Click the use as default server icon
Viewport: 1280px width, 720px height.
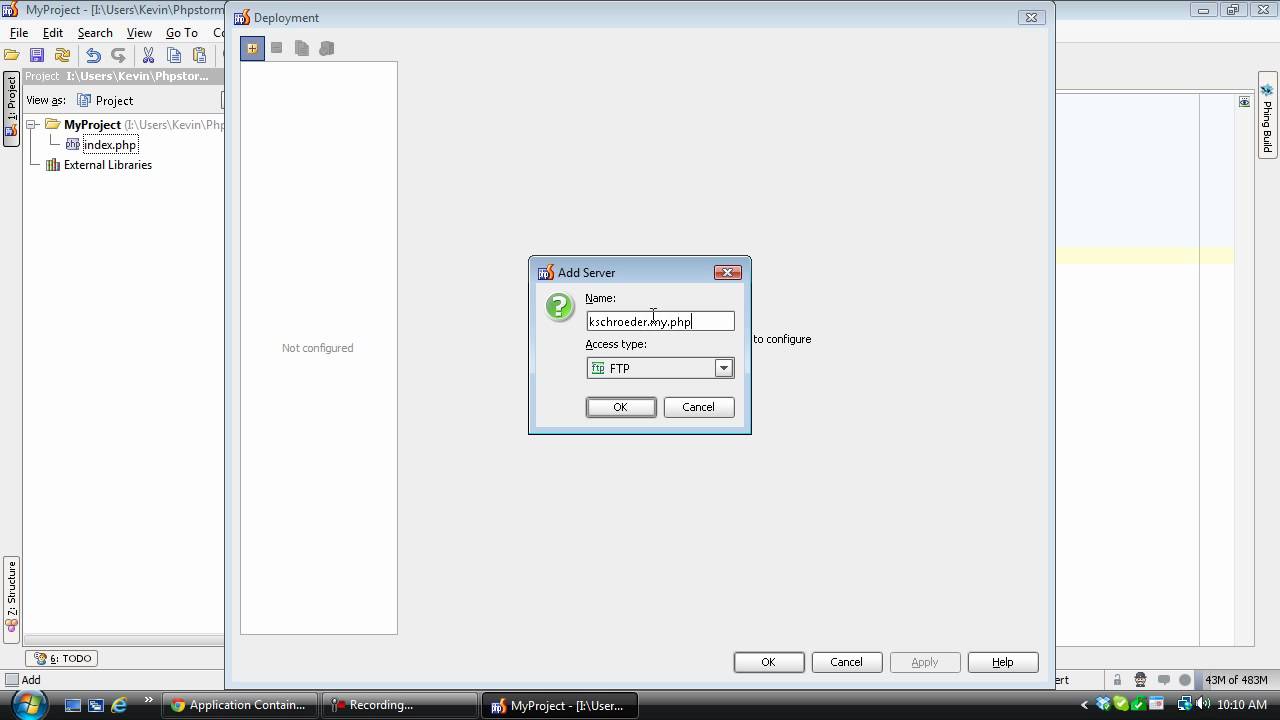pos(327,48)
